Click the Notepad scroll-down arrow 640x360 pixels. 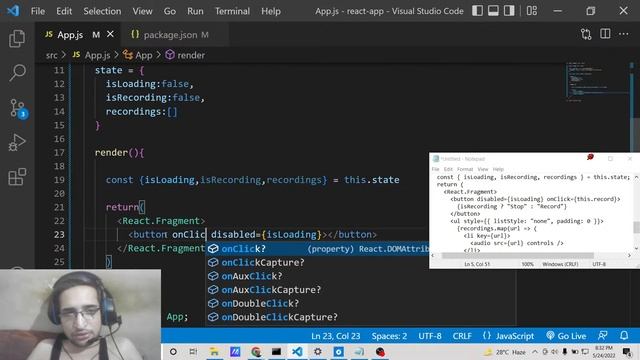(x=636, y=249)
